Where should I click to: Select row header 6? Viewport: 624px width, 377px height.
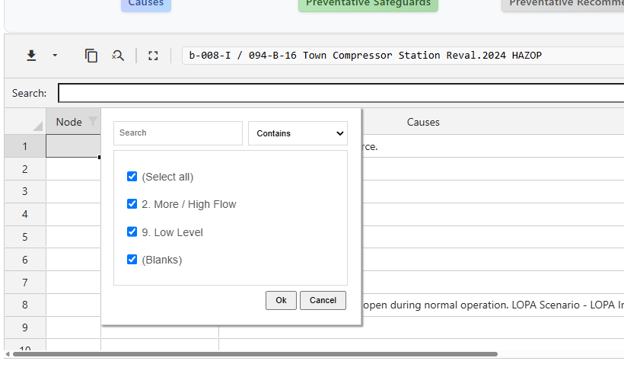(25, 260)
